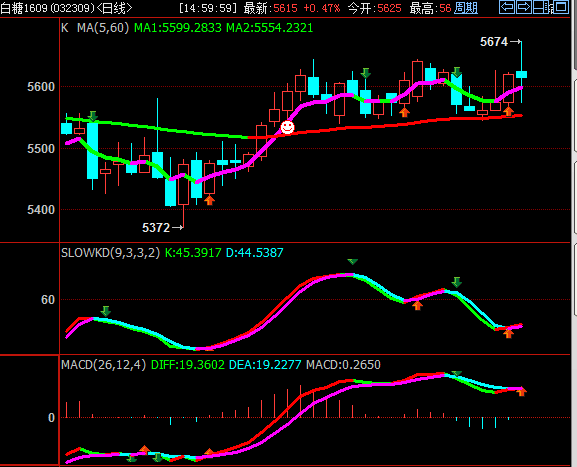Image resolution: width=577 pixels, height=467 pixels.
Task: Click the left arrow navigation icon
Action: pos(507,7)
